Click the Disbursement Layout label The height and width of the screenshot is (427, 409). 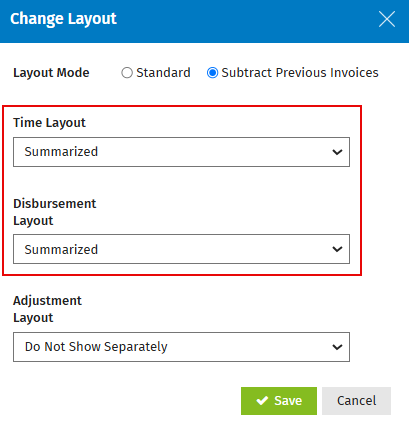55,212
